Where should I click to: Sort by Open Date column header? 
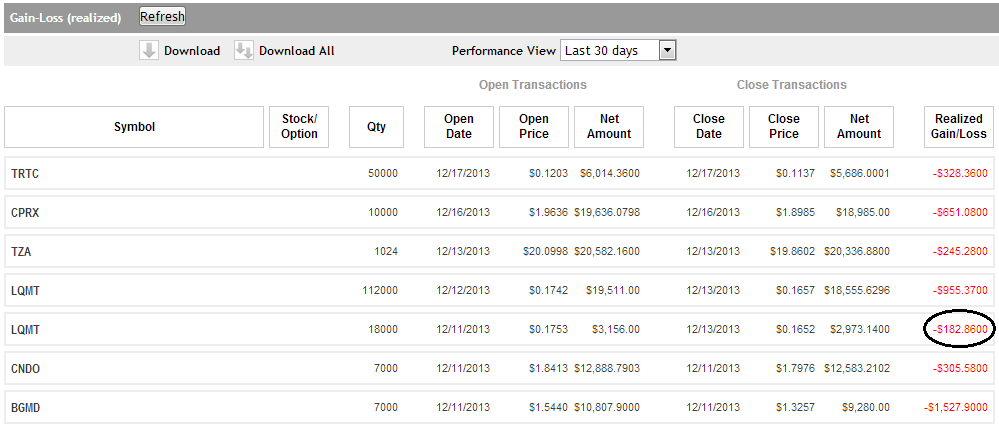tap(459, 127)
